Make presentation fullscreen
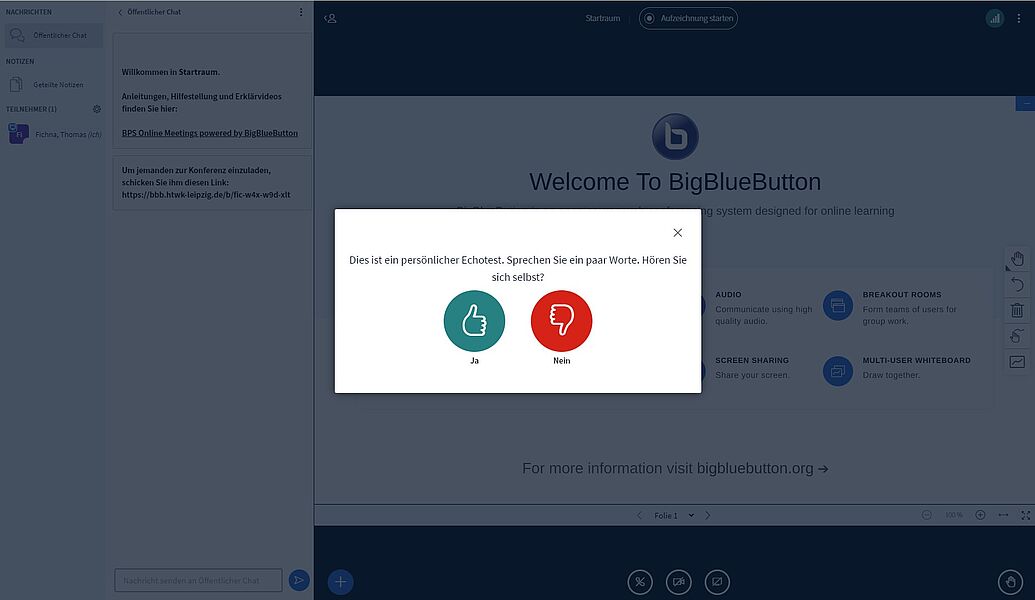 (x=1025, y=515)
